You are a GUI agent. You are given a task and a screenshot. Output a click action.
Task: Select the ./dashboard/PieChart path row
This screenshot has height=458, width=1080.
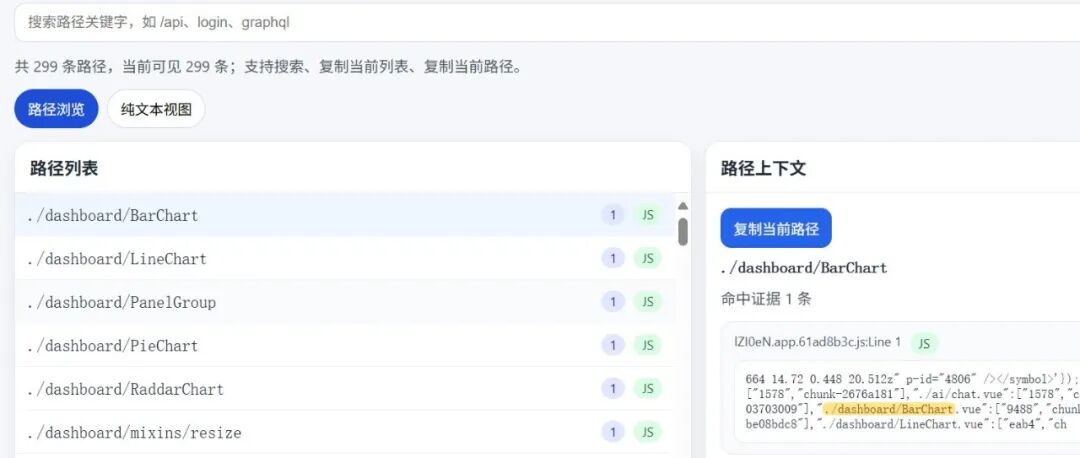[x=345, y=345]
